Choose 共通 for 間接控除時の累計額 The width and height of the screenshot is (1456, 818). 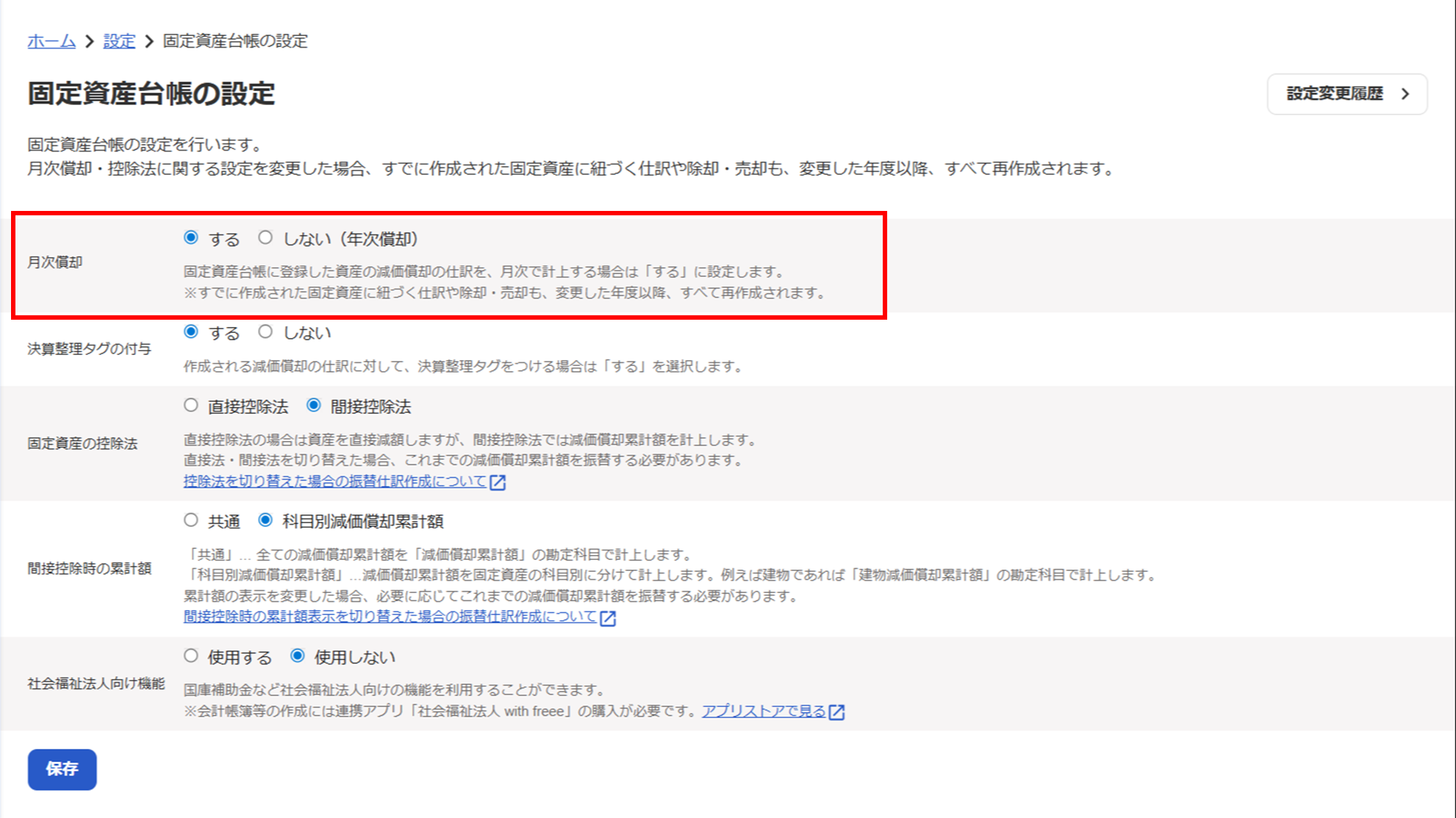[191, 520]
